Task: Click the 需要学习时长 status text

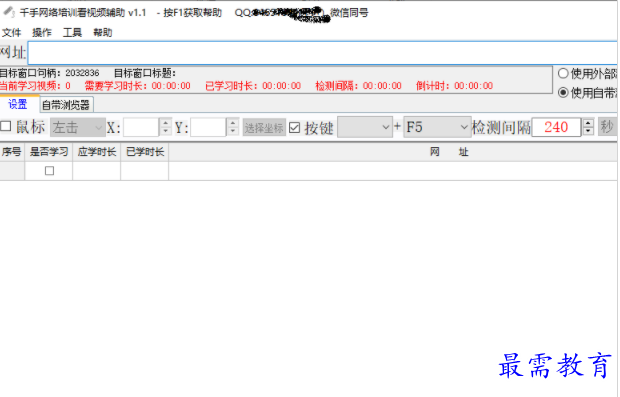Action: [138, 86]
